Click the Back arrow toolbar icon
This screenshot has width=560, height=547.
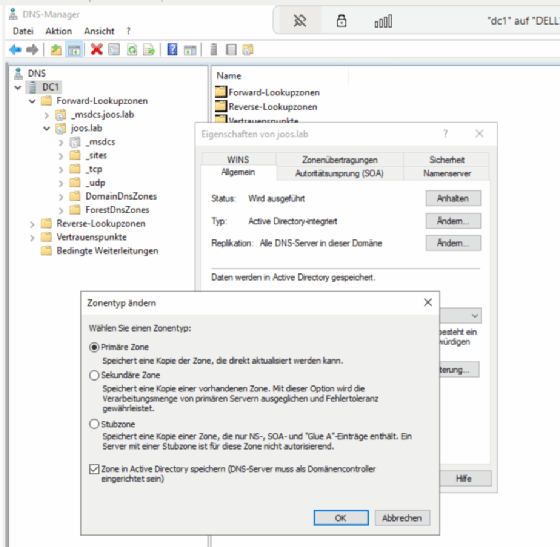coord(15,50)
